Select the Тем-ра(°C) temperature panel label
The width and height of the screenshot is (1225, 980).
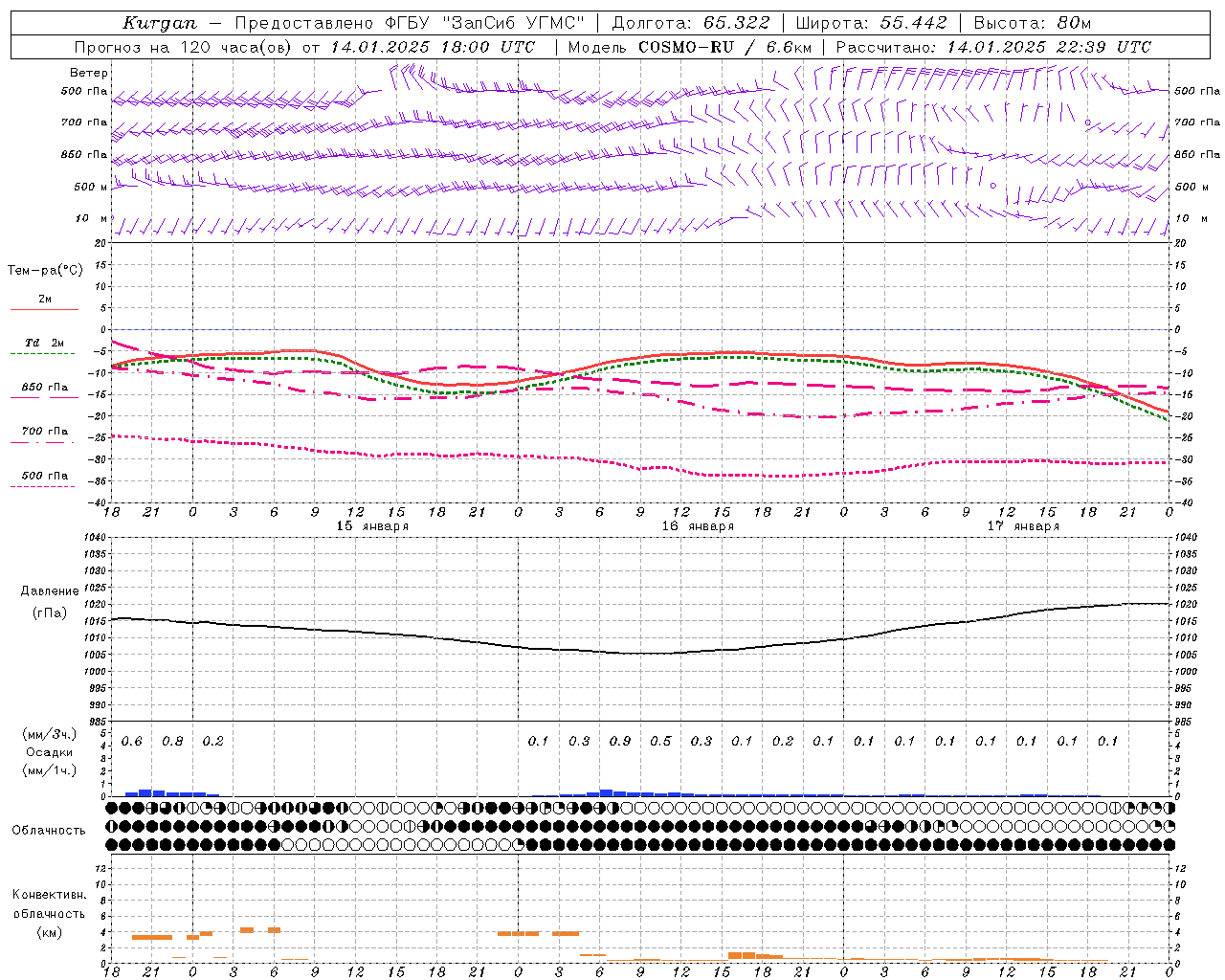[45, 271]
